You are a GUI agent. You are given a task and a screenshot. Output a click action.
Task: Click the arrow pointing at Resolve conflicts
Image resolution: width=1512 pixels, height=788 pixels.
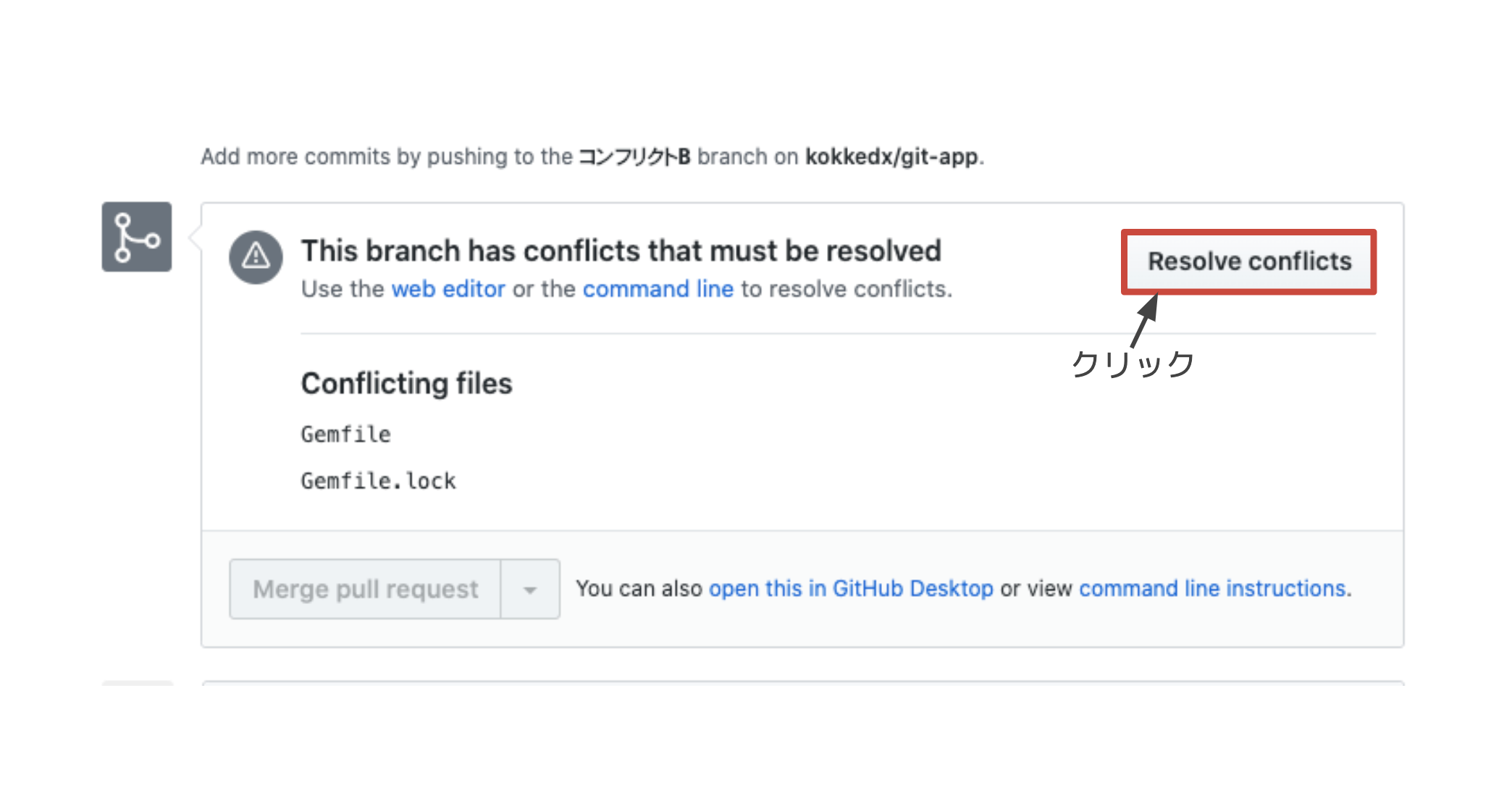pyautogui.click(x=1145, y=321)
